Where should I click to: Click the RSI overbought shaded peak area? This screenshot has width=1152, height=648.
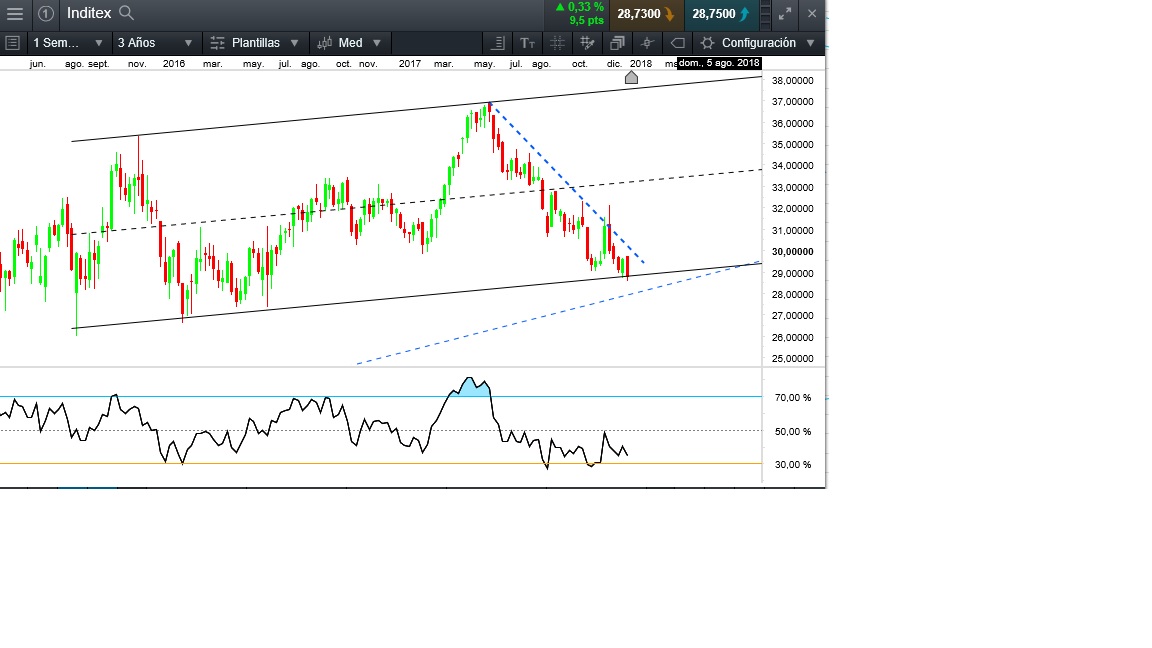point(470,388)
